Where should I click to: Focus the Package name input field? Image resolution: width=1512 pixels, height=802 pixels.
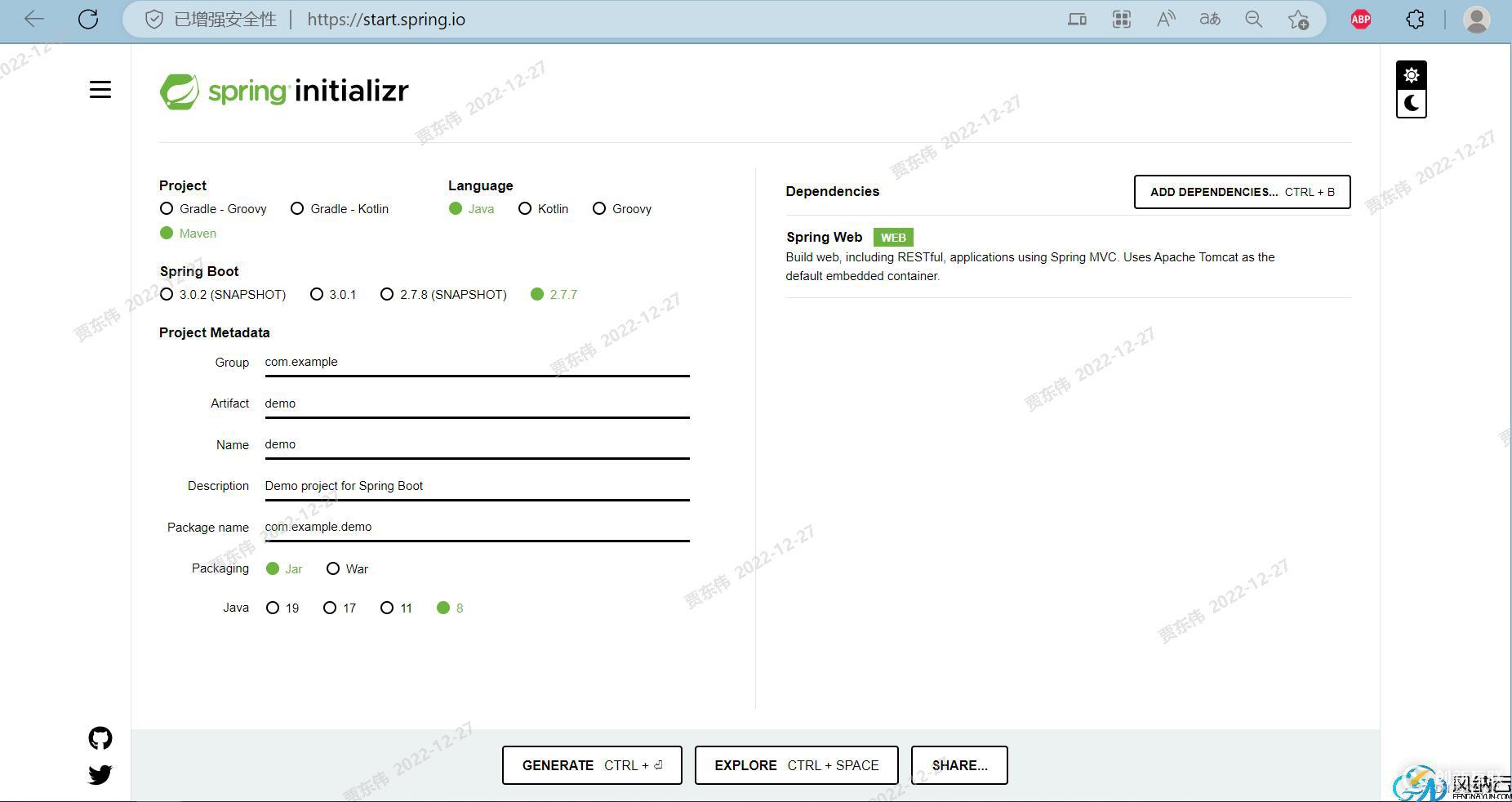point(477,528)
